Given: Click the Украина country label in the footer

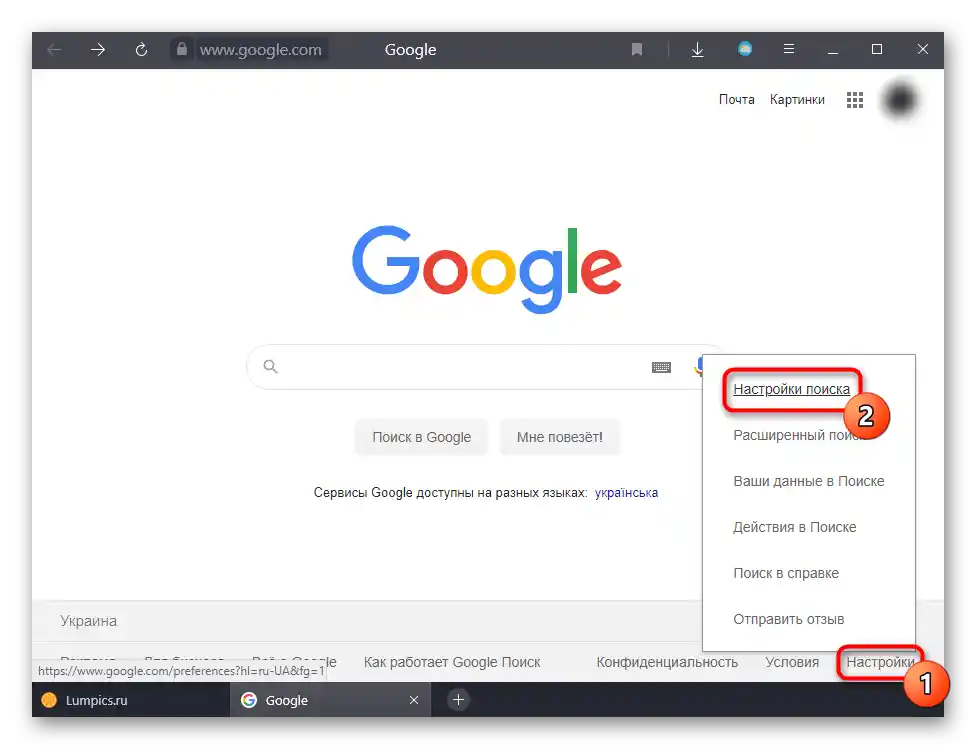Looking at the screenshot, I should (88, 621).
